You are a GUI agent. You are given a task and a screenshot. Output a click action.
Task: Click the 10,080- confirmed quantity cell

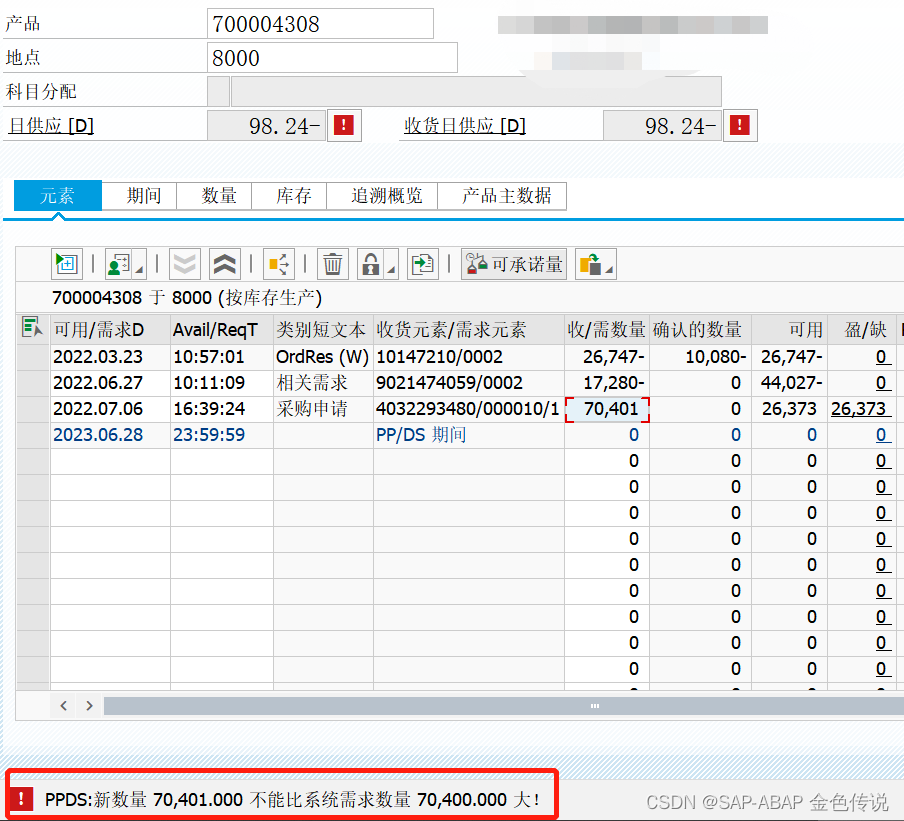(x=700, y=357)
